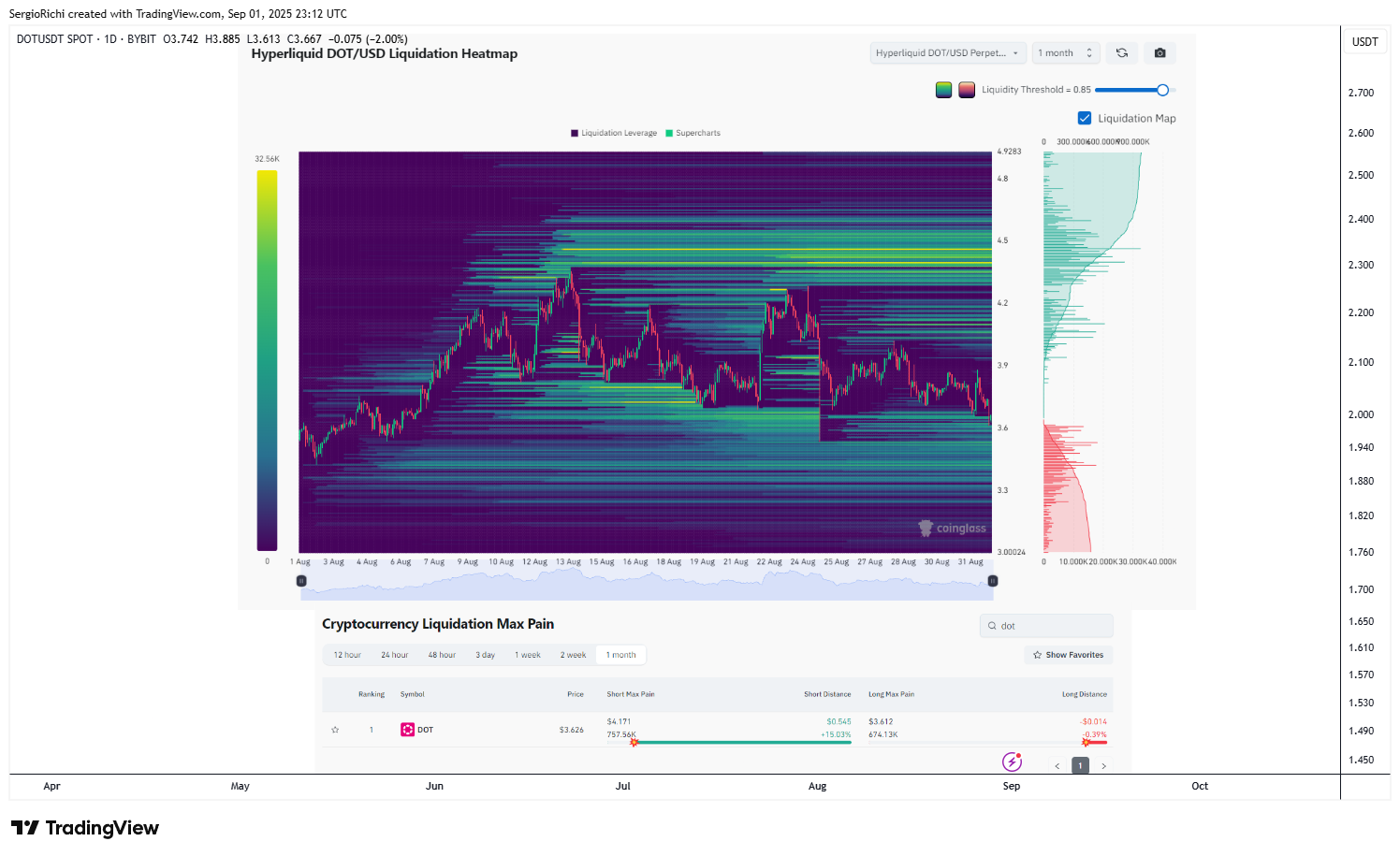Select the red-purple color theme swatch

967,90
